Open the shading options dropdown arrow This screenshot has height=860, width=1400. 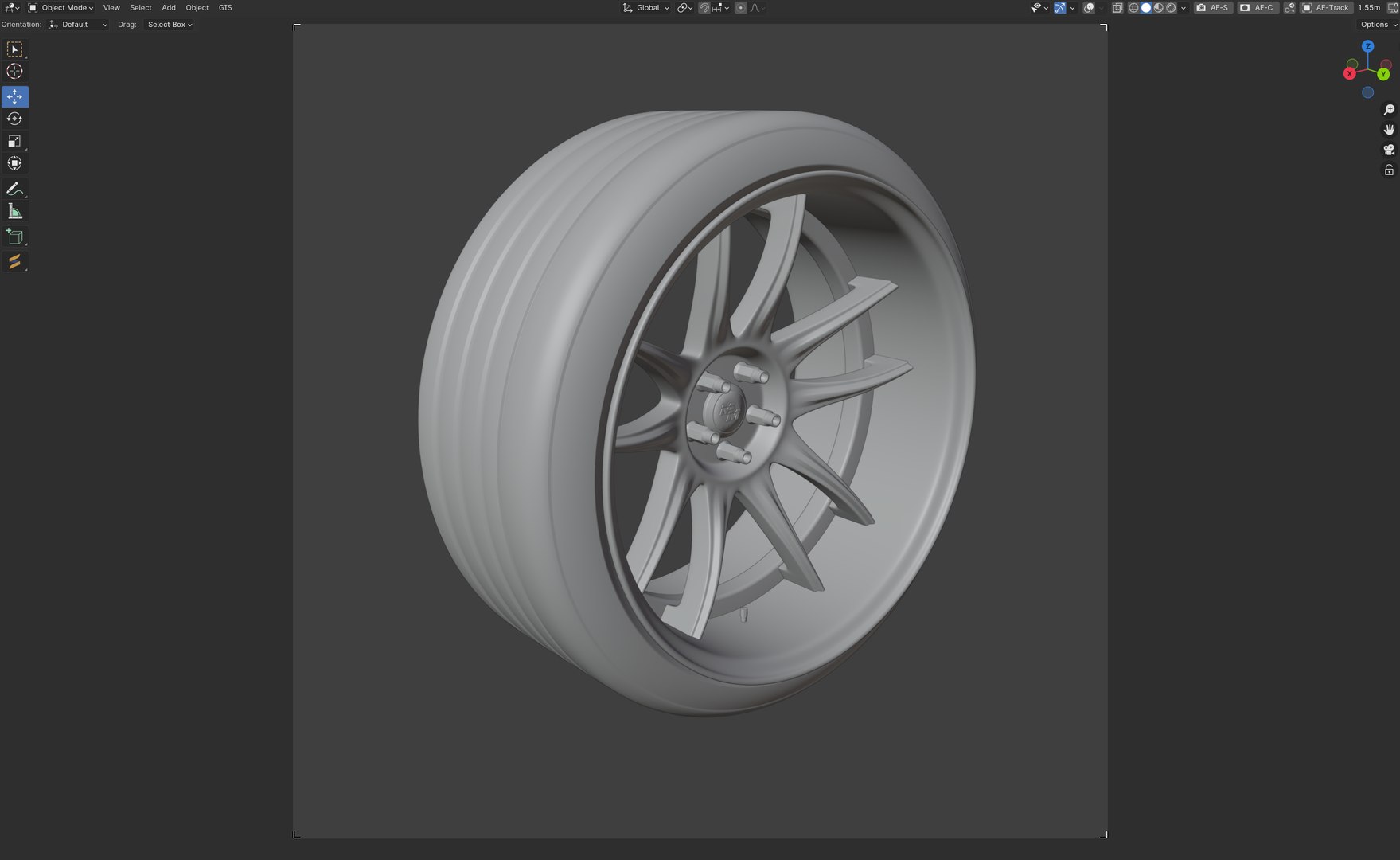pyautogui.click(x=1184, y=8)
